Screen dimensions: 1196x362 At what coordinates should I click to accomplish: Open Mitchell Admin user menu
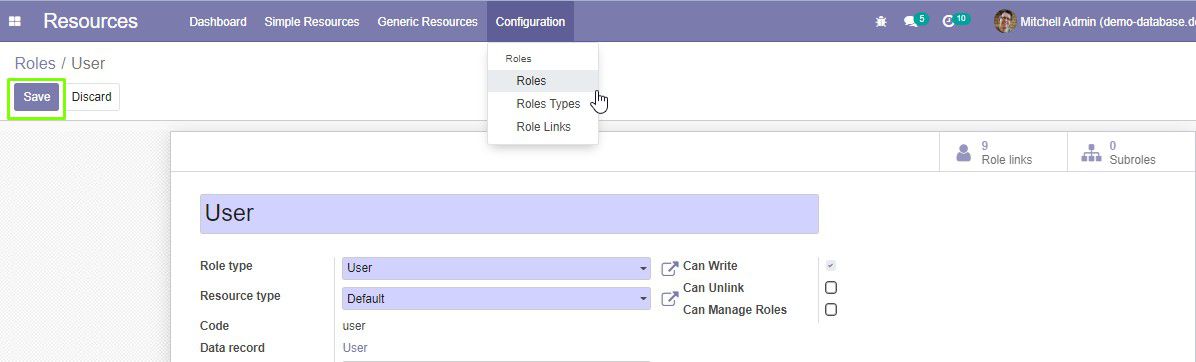[x=1095, y=21]
